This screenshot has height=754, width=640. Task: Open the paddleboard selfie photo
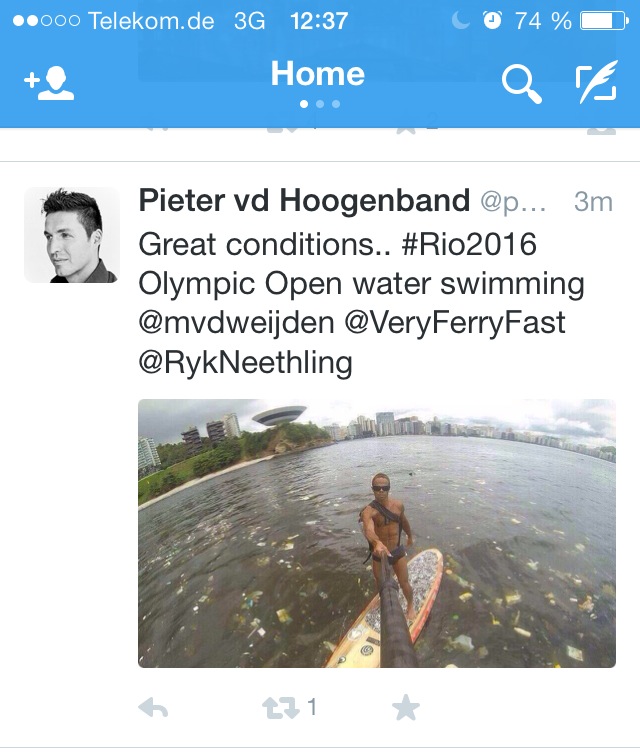coord(376,533)
